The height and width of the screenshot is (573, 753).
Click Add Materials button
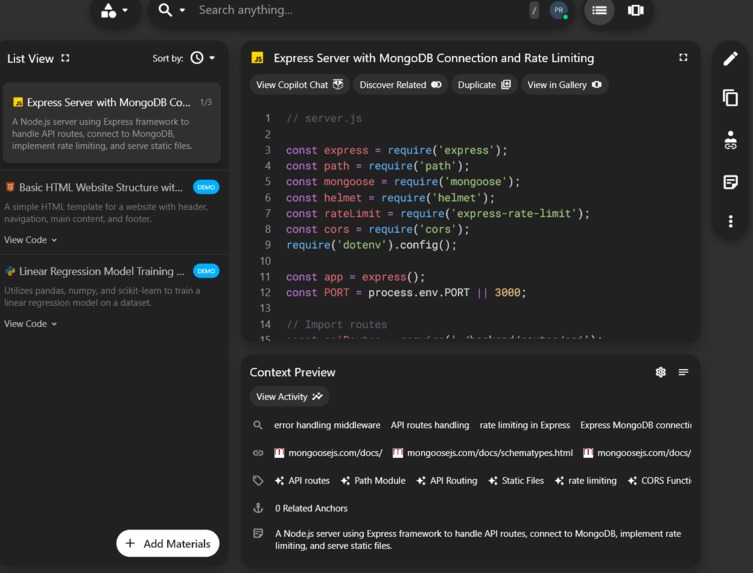pyautogui.click(x=168, y=543)
